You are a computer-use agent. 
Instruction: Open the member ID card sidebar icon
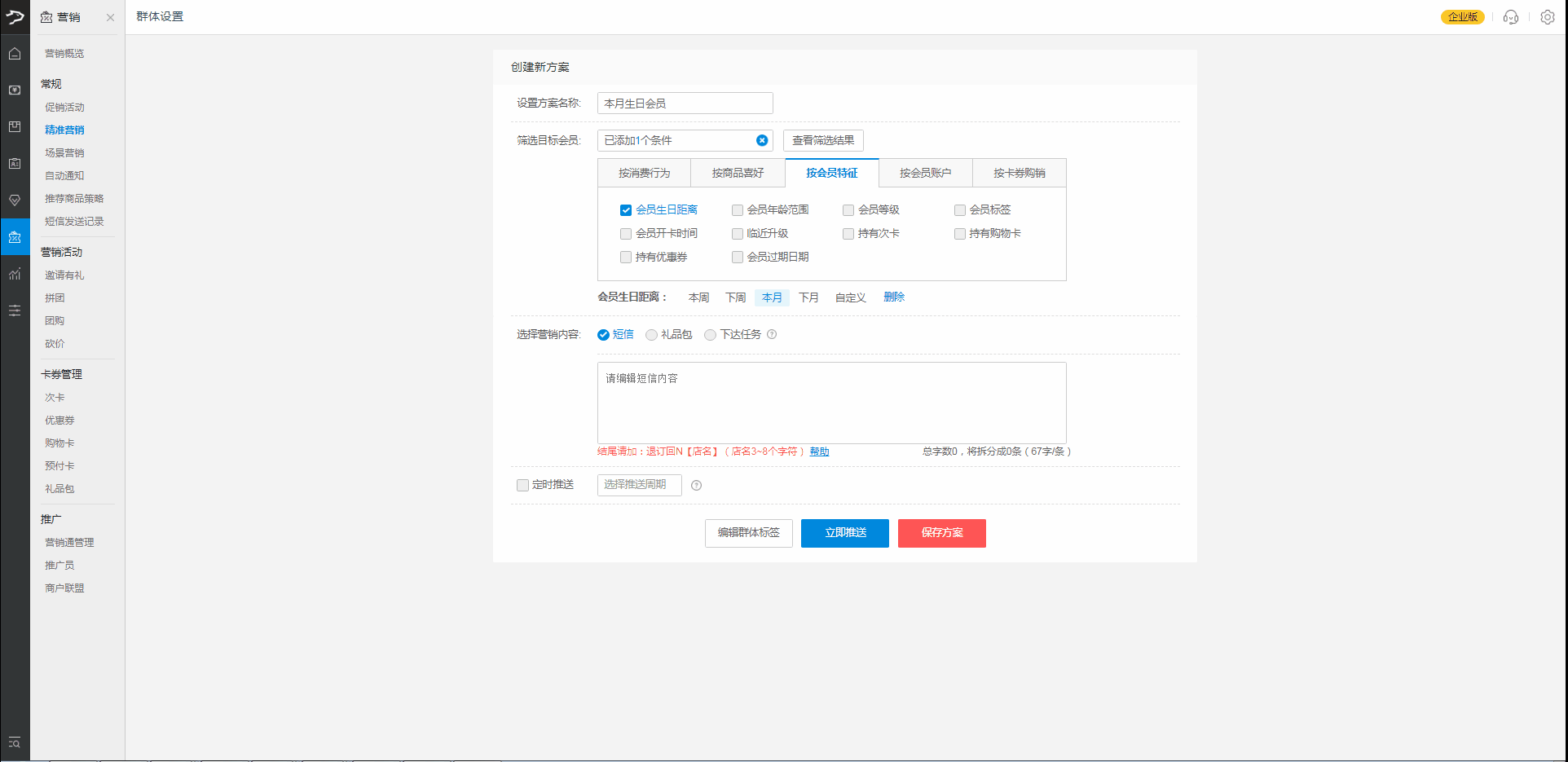[x=15, y=164]
